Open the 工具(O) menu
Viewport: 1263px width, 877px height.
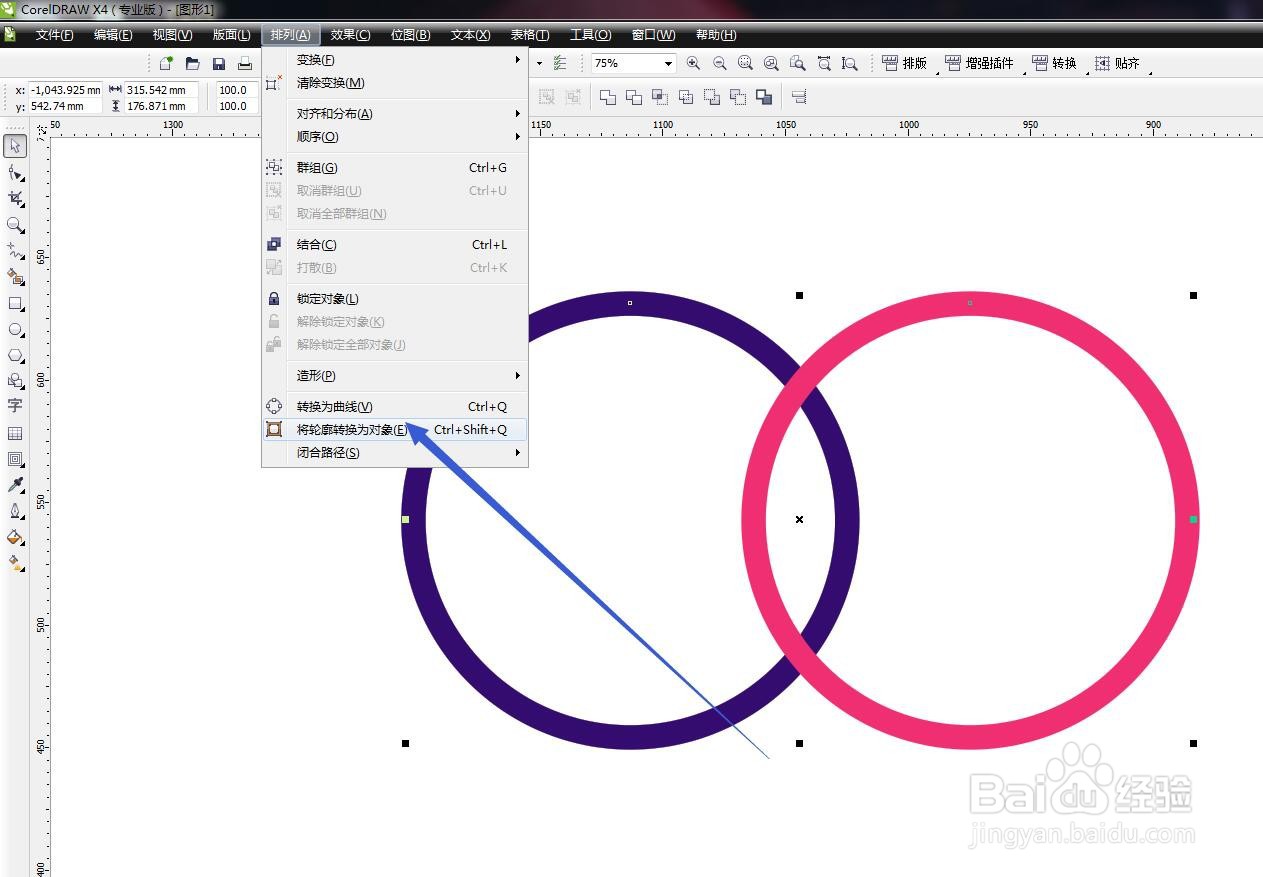point(590,35)
